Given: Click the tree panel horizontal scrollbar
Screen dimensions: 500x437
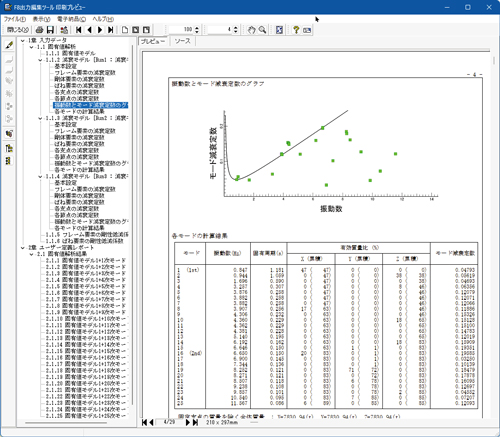Looking at the screenshot, I should 66,423.
